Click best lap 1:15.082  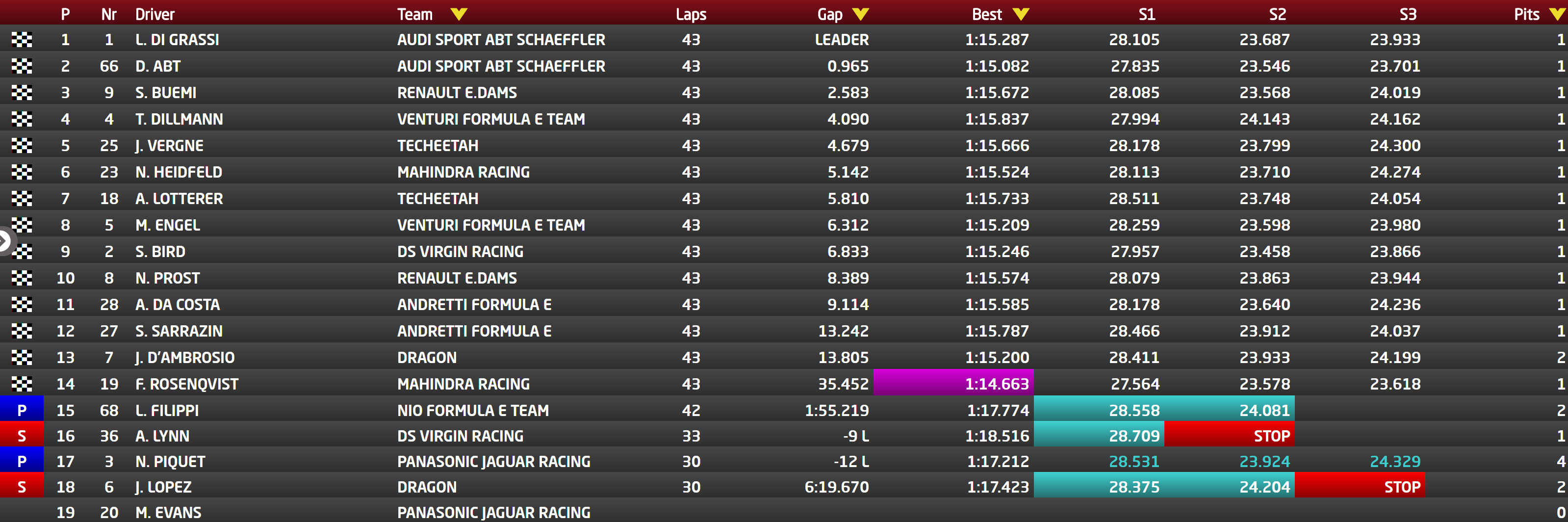(x=997, y=66)
